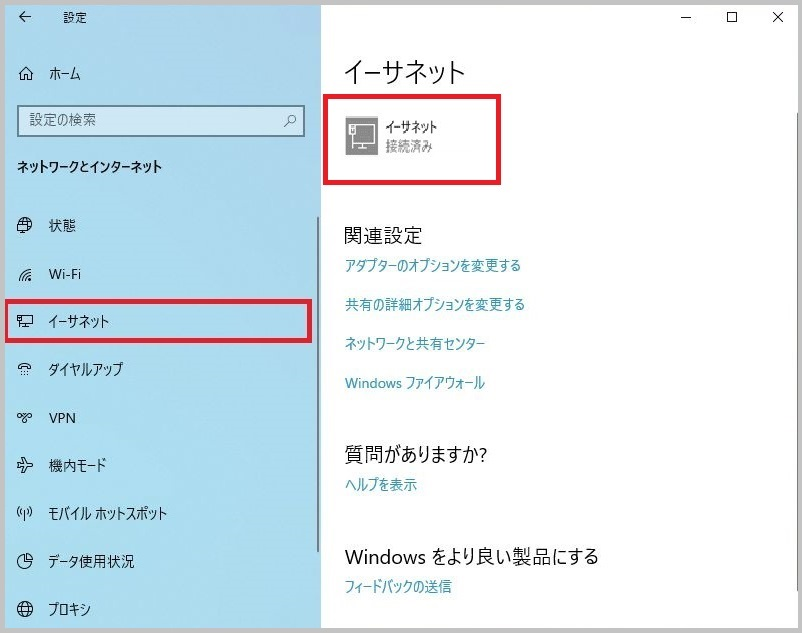
Task: Click ヘルプを表示 for assistance
Action: click(x=382, y=485)
